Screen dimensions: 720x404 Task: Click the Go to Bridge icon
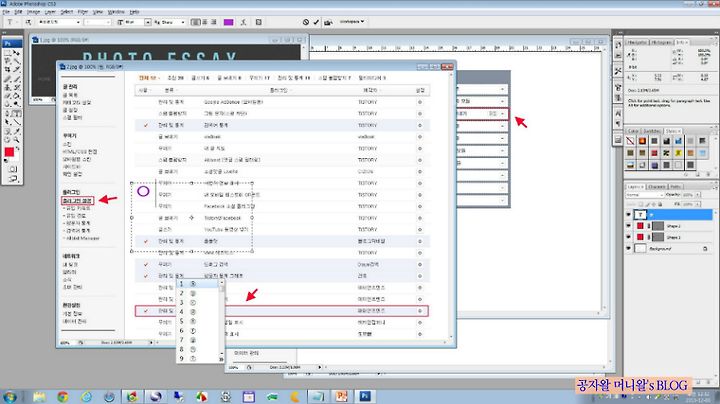pyautogui.click(x=328, y=22)
